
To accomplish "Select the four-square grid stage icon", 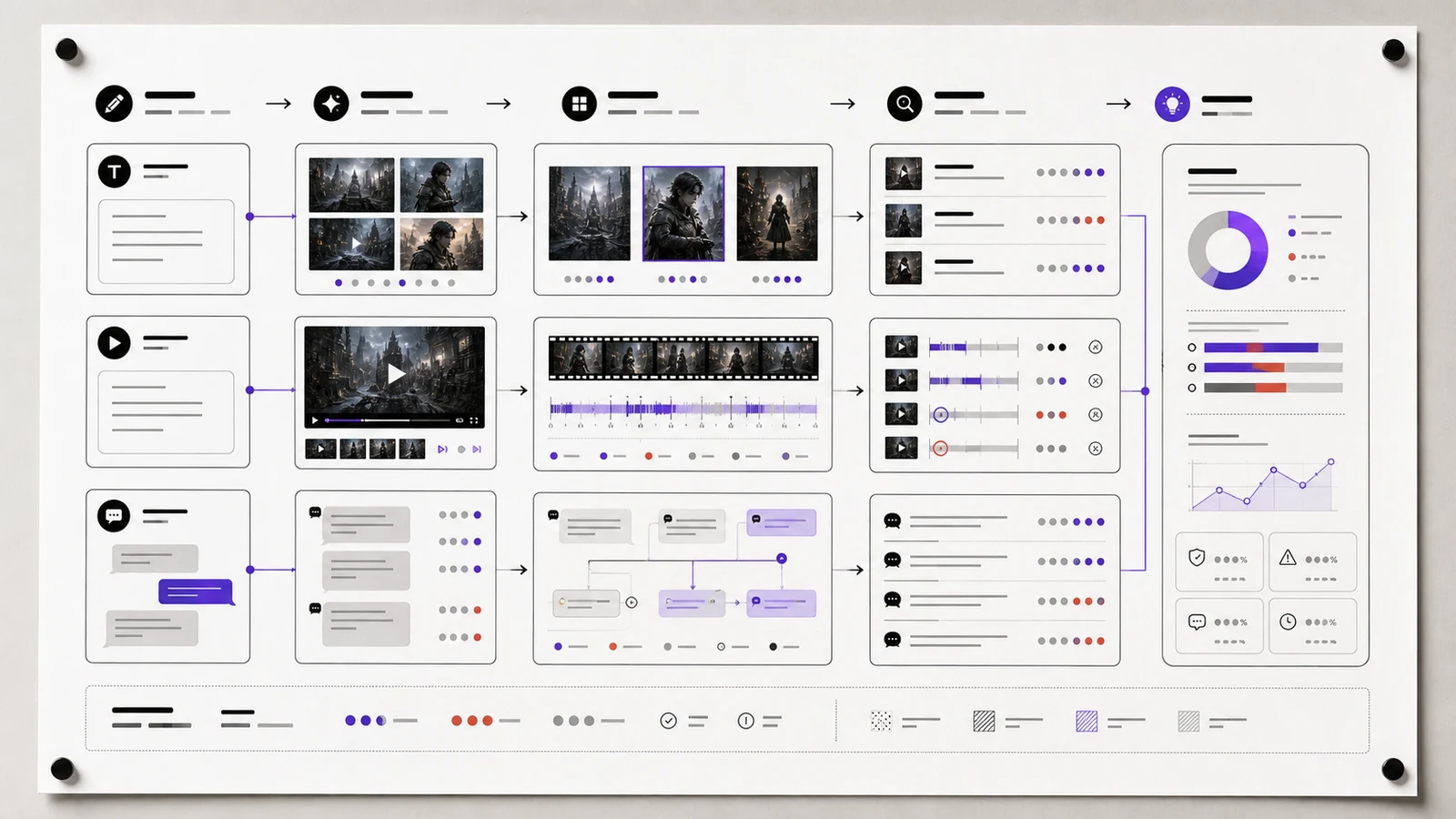I will tap(579, 104).
